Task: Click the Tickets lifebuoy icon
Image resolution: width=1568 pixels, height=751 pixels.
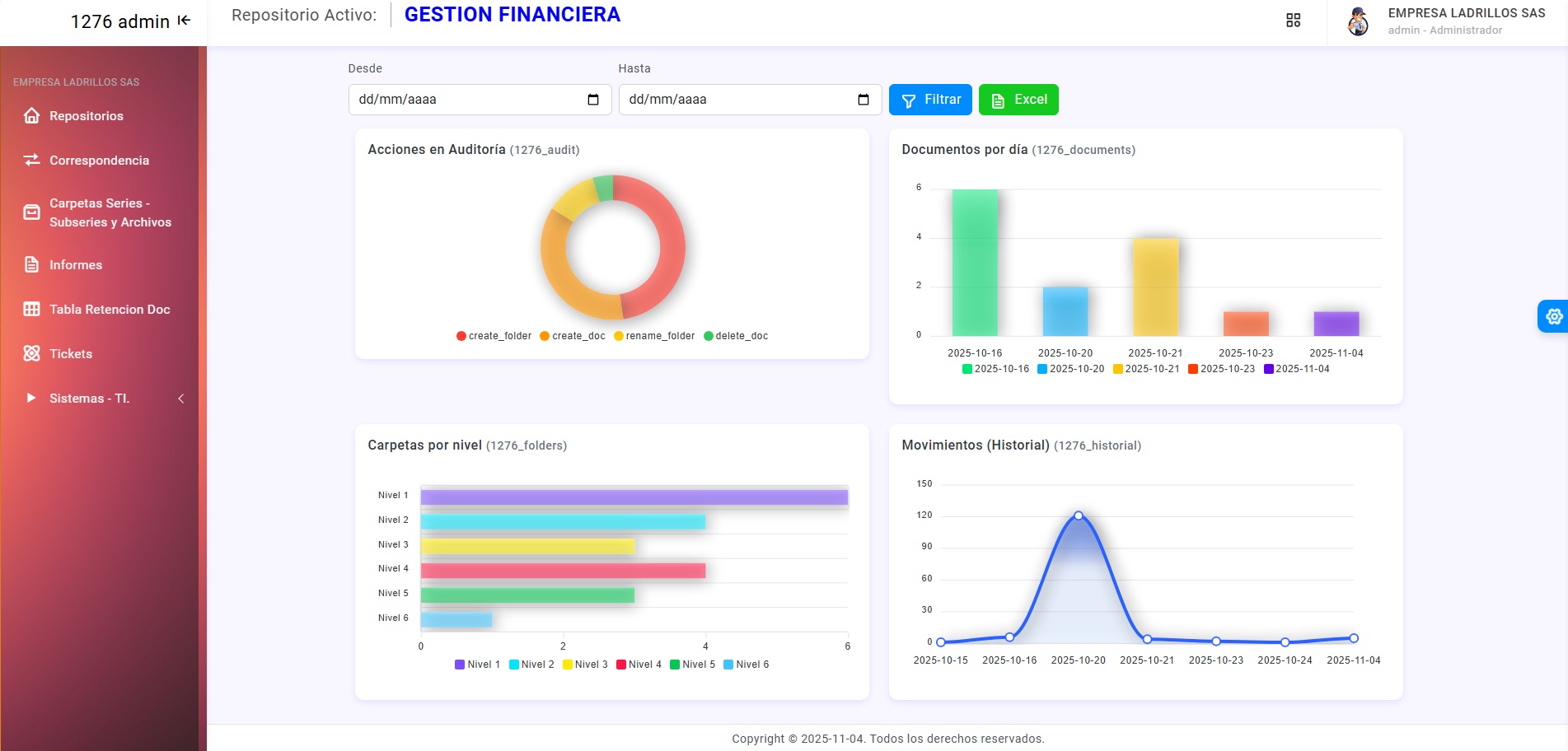Action: tap(32, 354)
